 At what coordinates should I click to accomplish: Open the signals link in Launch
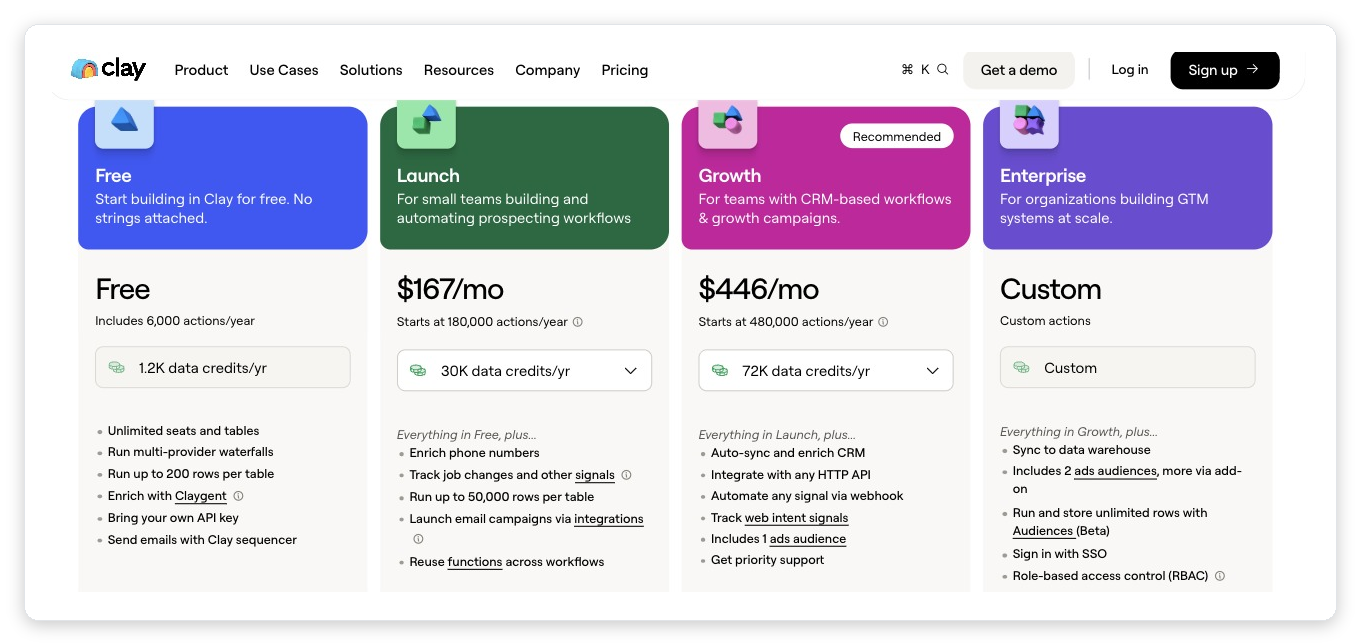[x=595, y=475]
